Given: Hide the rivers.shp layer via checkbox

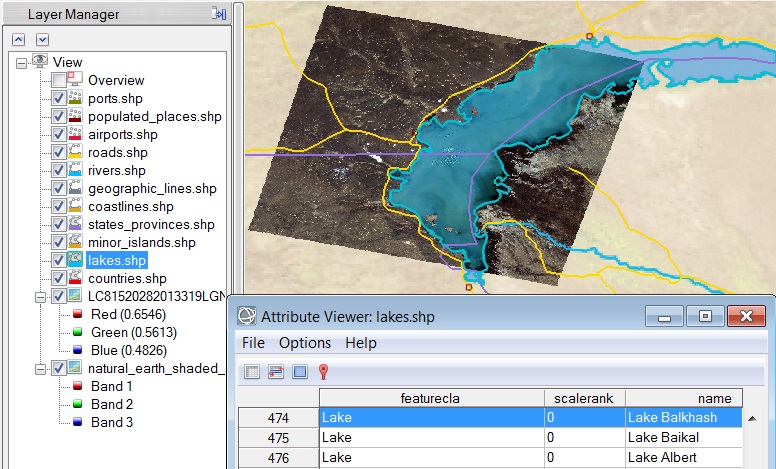Looking at the screenshot, I should click(x=59, y=170).
